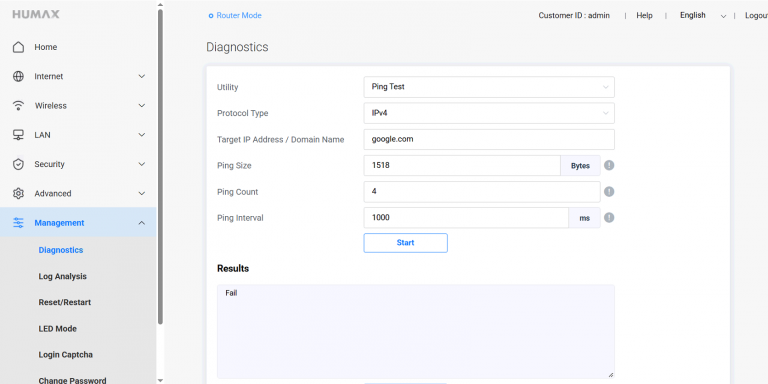The image size is (768, 384).
Task: Click the Advanced gear icon
Action: pos(18,193)
